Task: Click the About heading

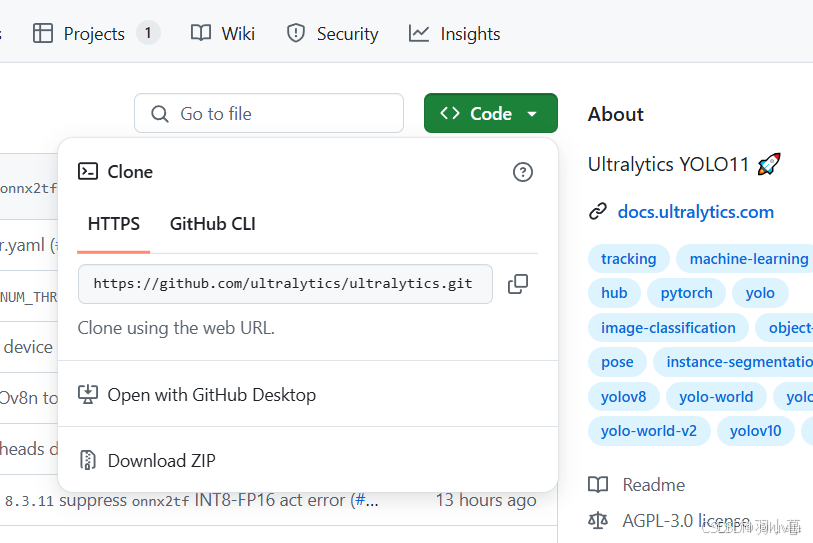Action: click(615, 114)
